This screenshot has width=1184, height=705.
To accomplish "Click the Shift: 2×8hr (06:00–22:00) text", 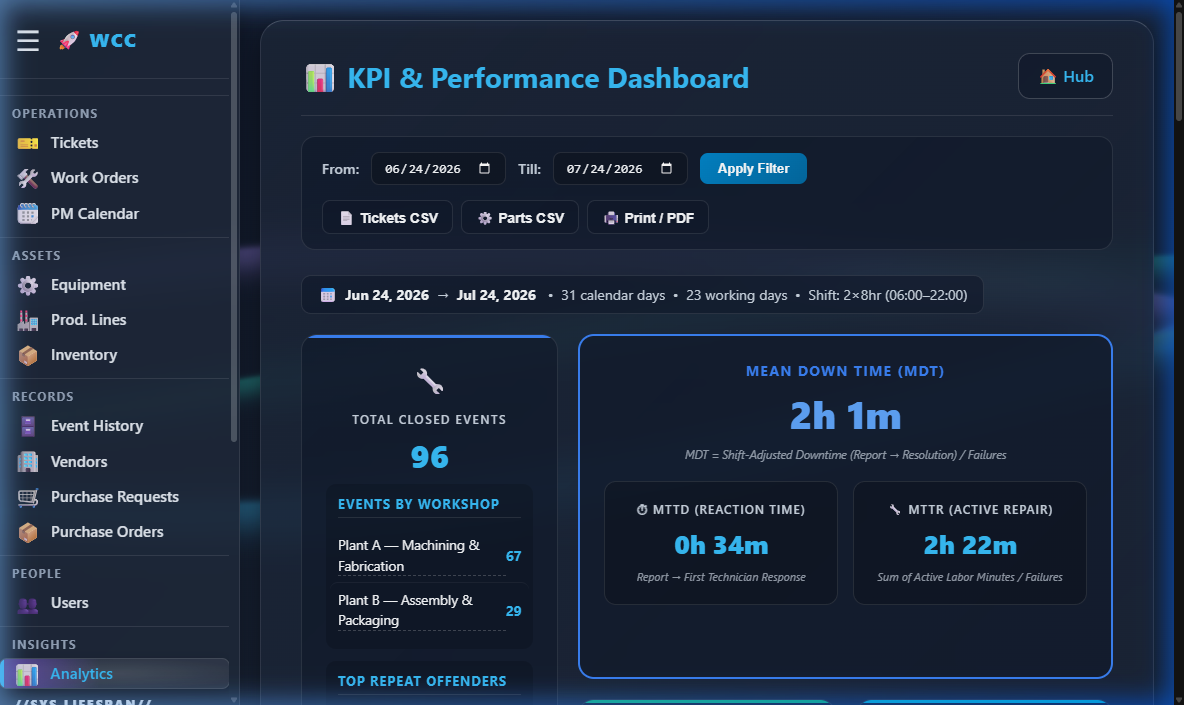I will click(x=887, y=295).
